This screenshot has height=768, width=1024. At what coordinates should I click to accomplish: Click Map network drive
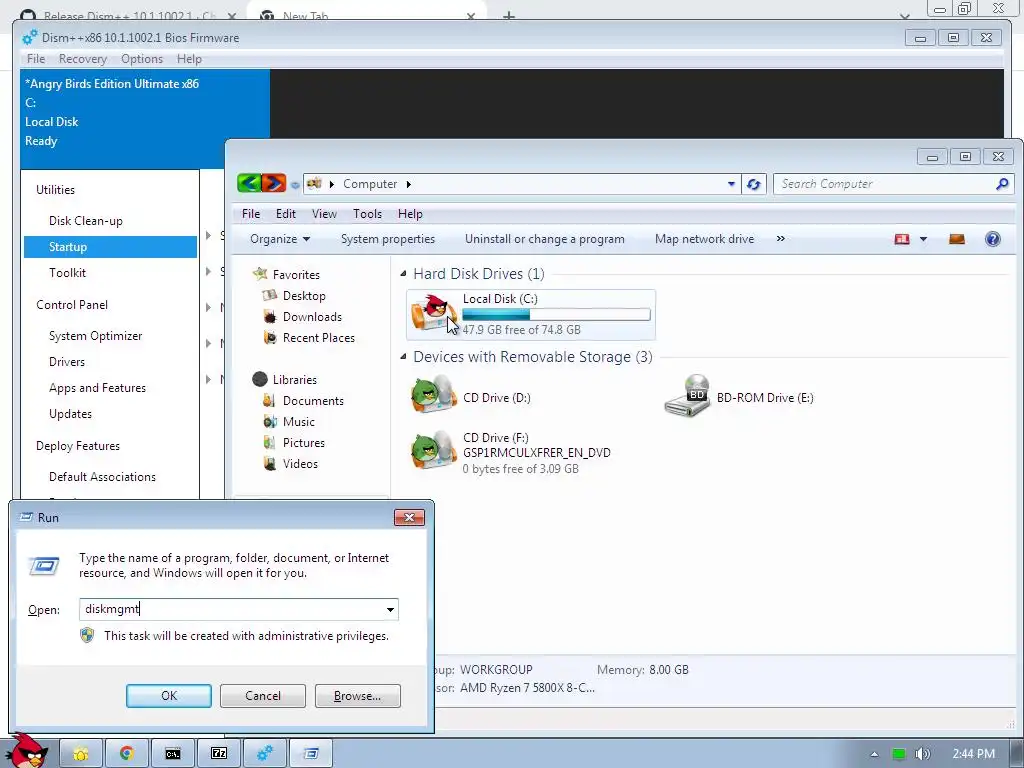[x=704, y=239]
